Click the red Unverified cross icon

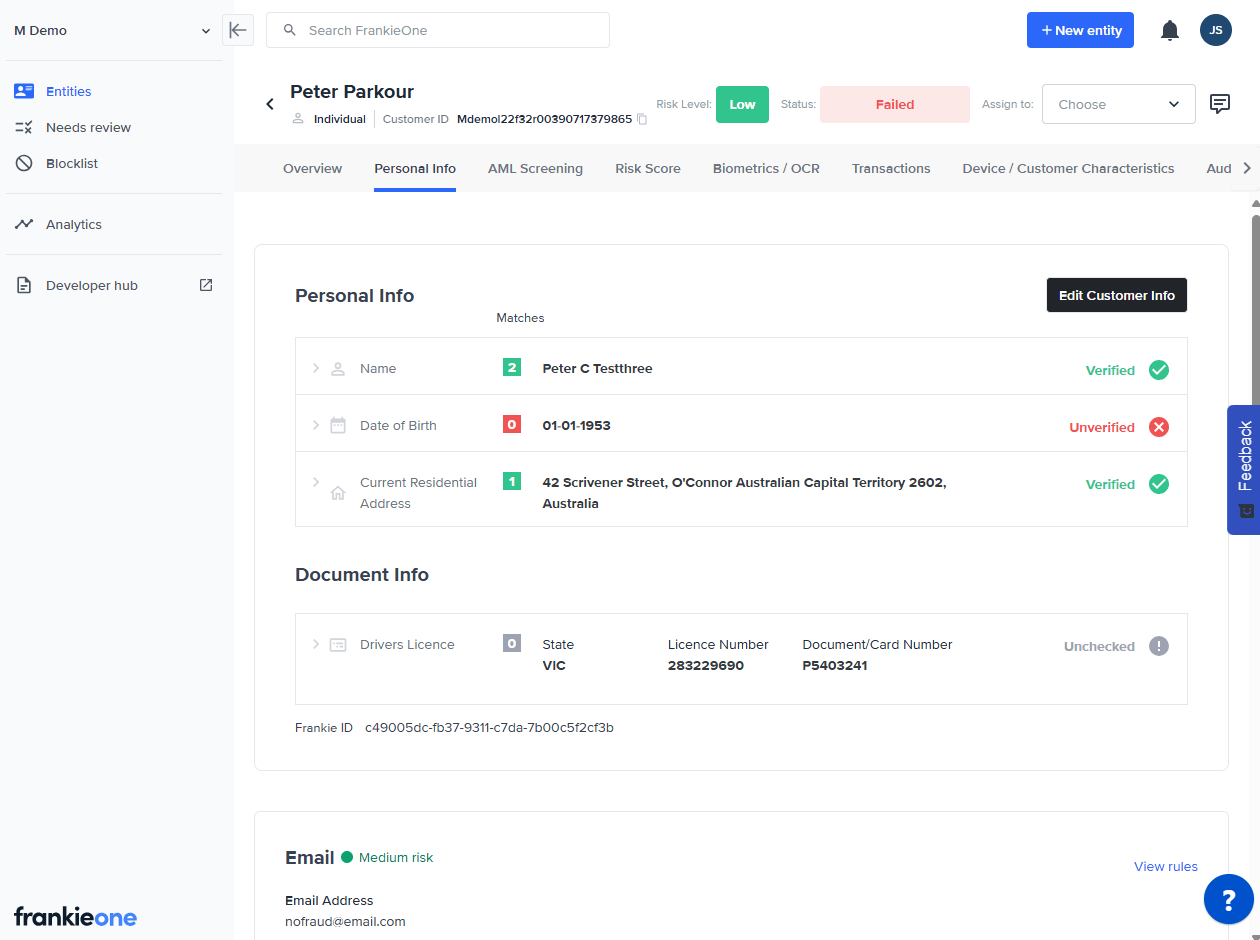(x=1158, y=427)
